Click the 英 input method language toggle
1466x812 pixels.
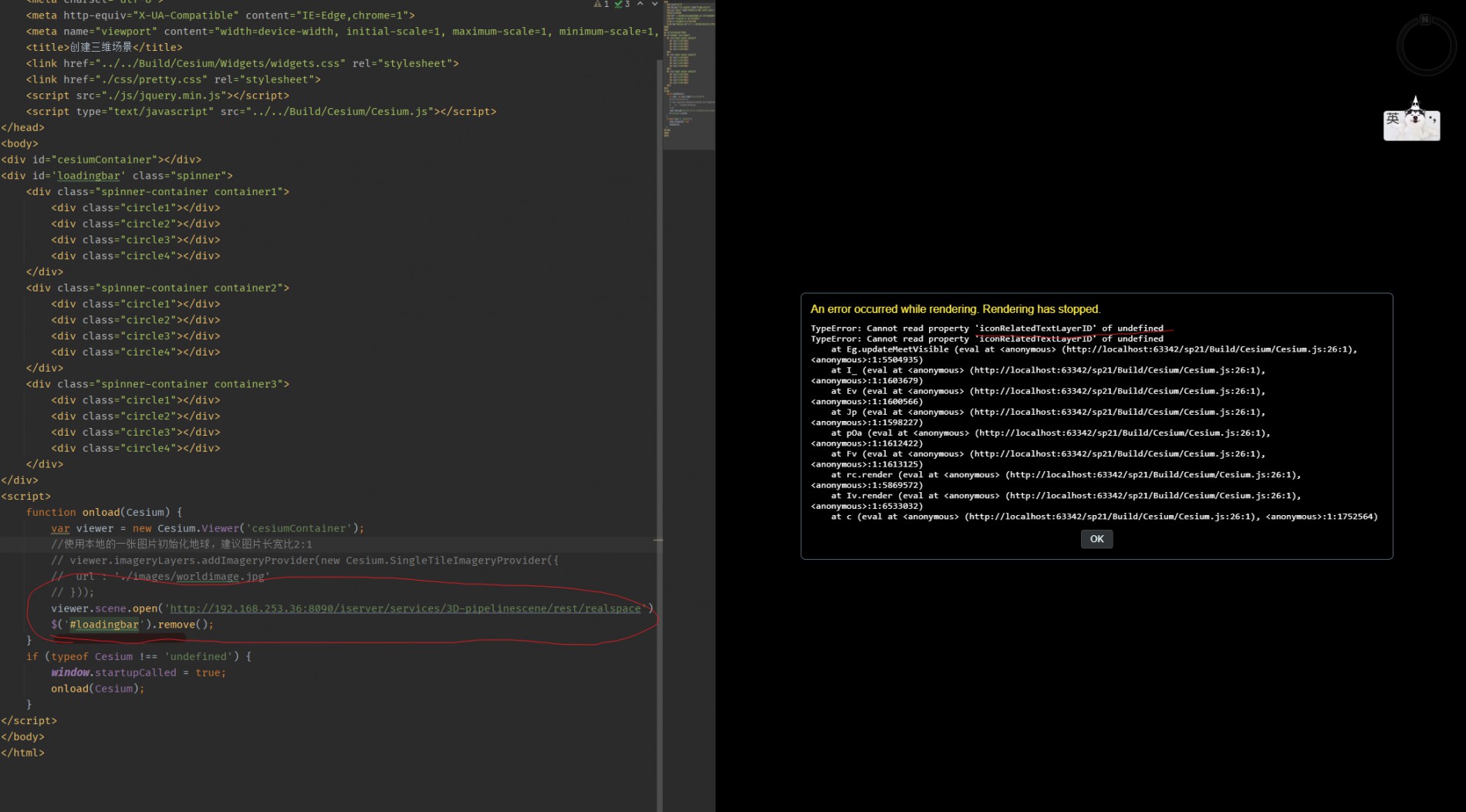pyautogui.click(x=1393, y=119)
